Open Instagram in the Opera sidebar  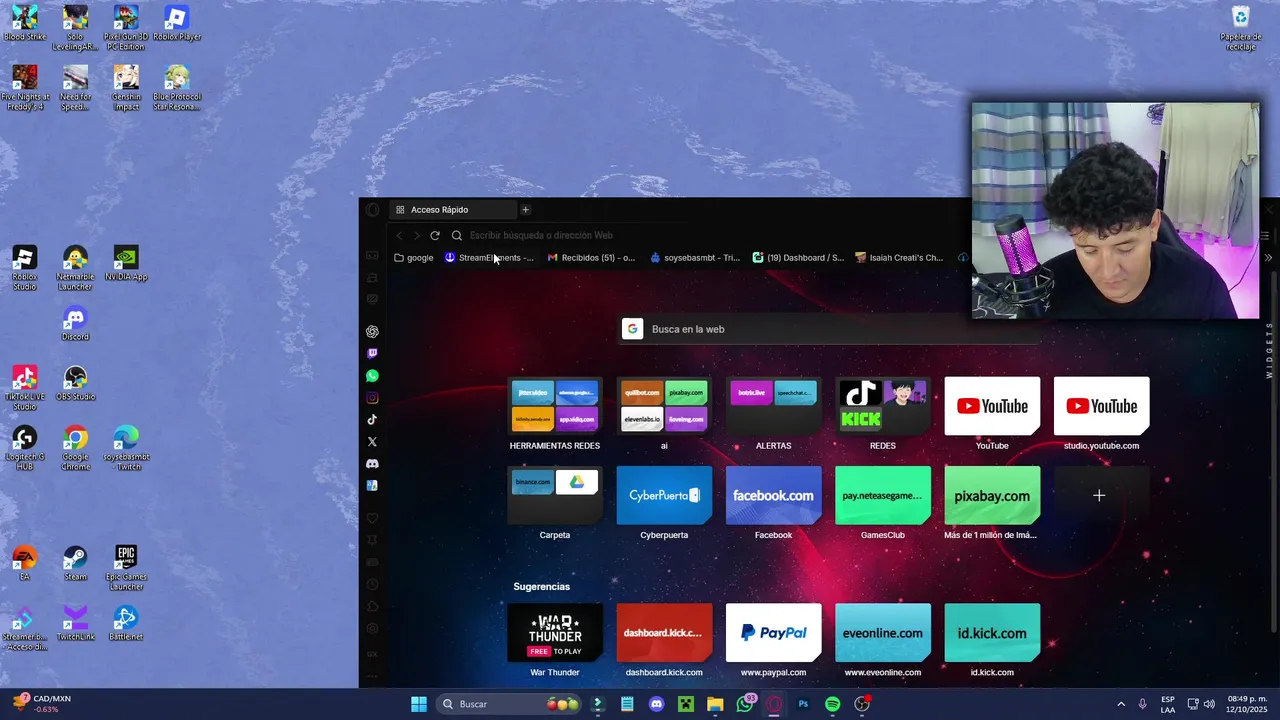[x=372, y=398]
